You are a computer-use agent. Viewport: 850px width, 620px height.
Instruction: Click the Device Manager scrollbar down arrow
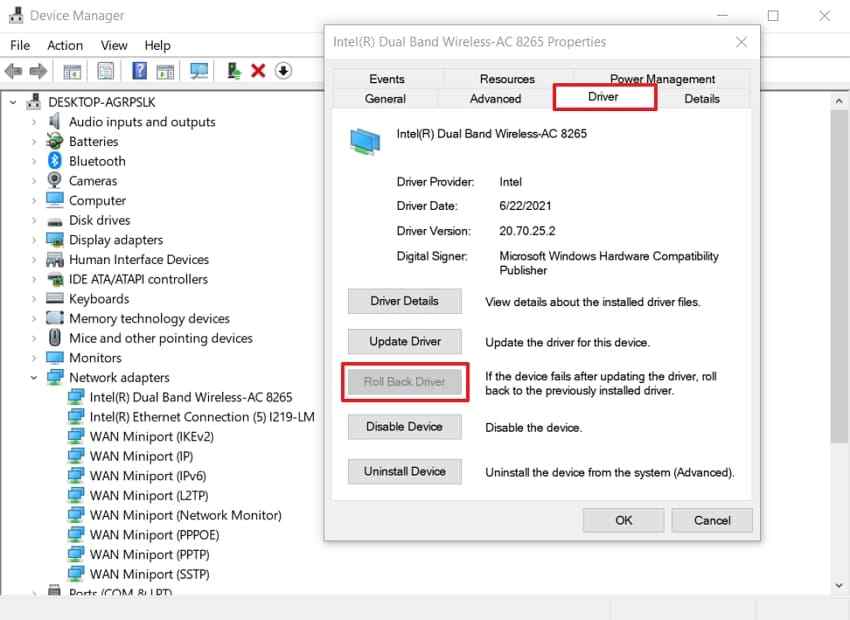[x=839, y=585]
